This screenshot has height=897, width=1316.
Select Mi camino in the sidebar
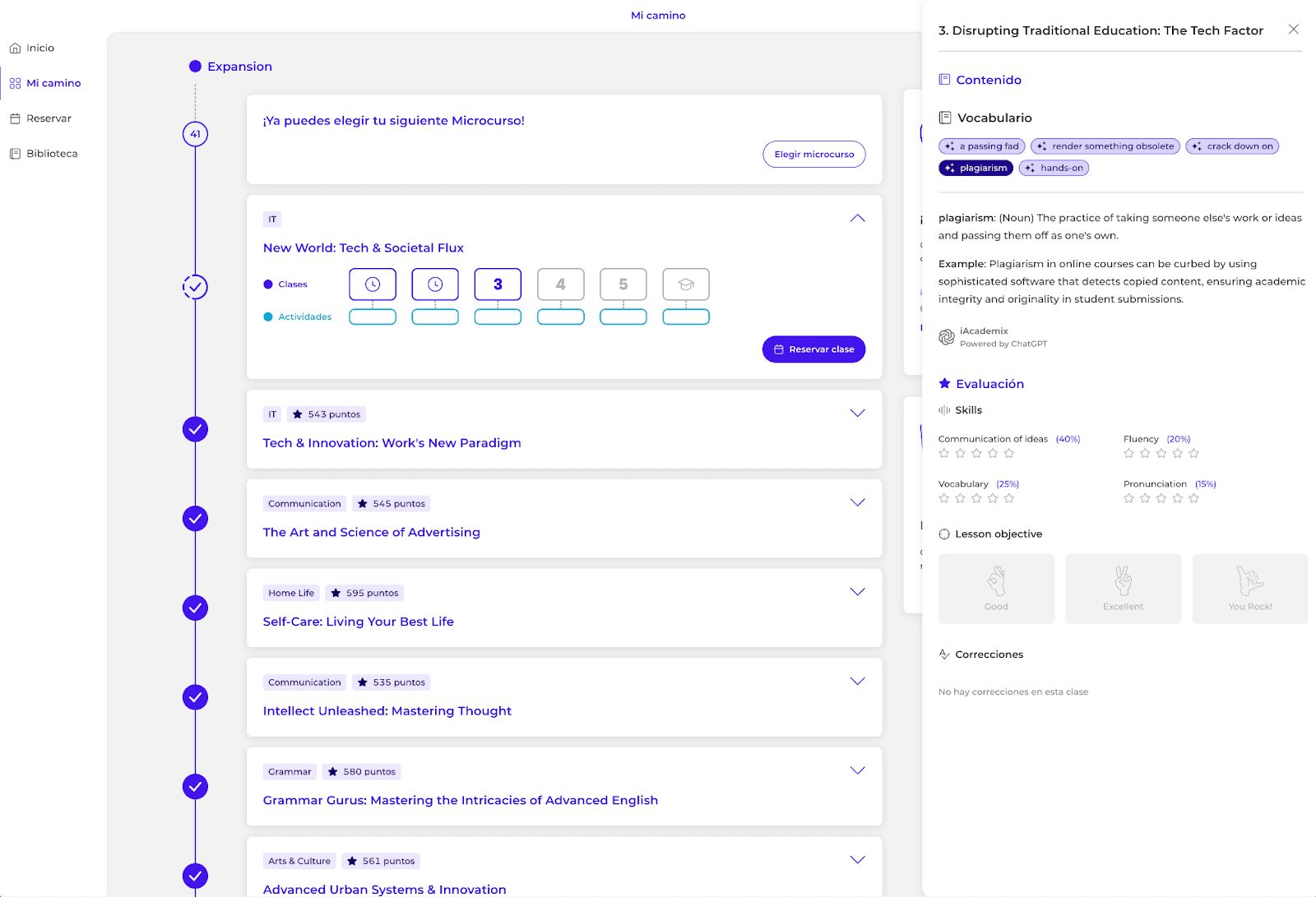click(45, 83)
